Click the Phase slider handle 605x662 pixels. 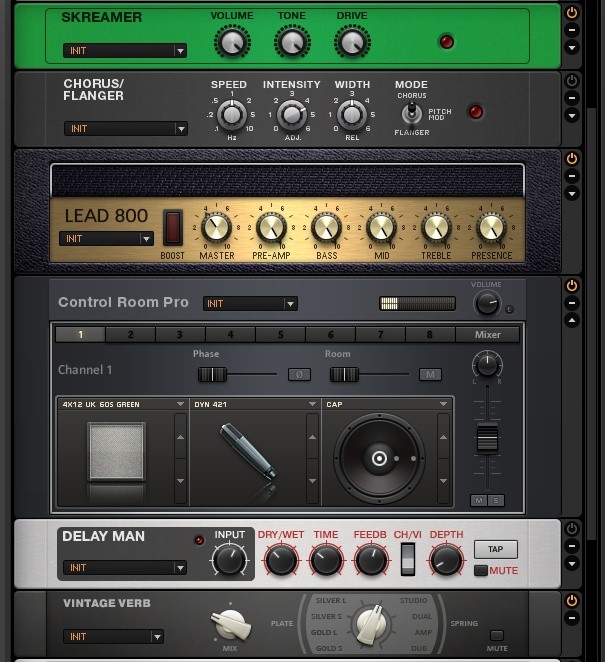coord(212,374)
